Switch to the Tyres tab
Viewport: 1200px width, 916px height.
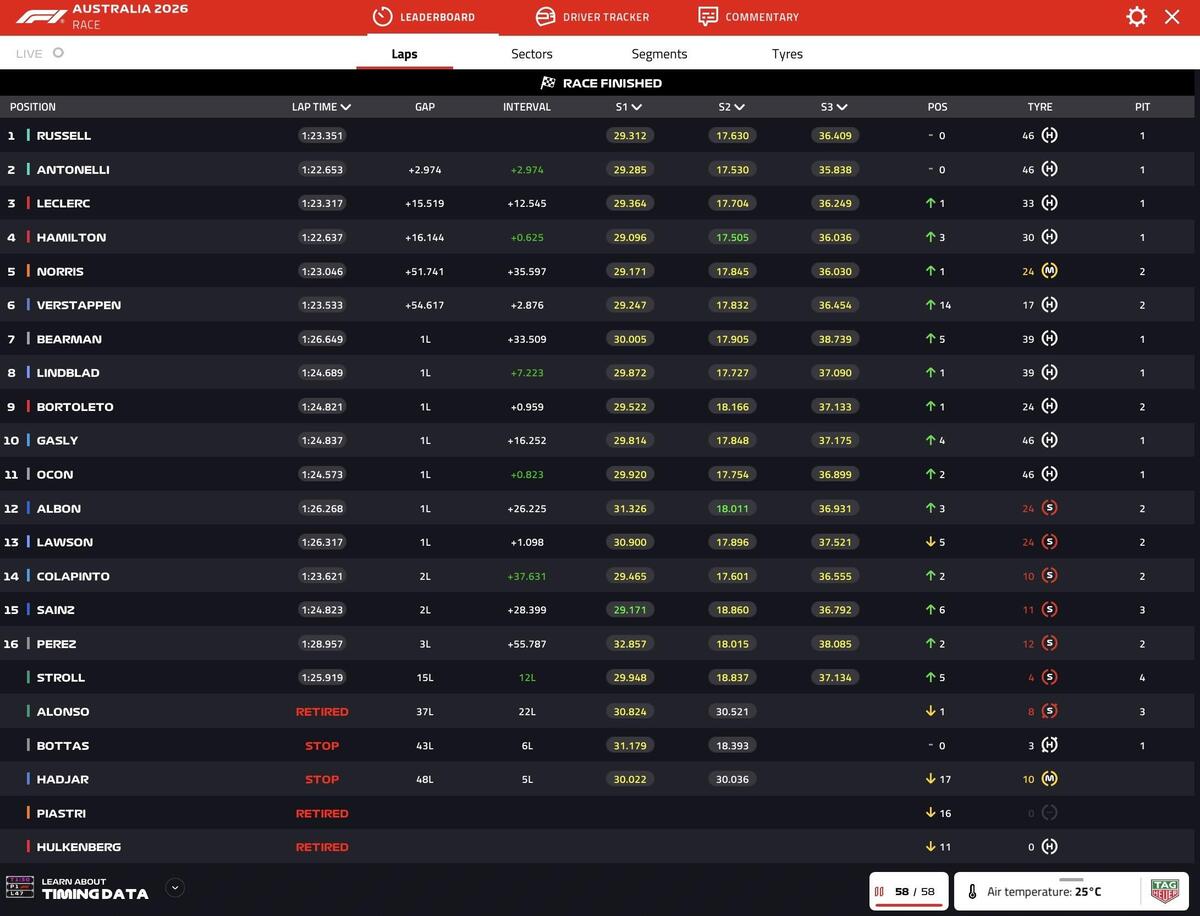(x=787, y=54)
